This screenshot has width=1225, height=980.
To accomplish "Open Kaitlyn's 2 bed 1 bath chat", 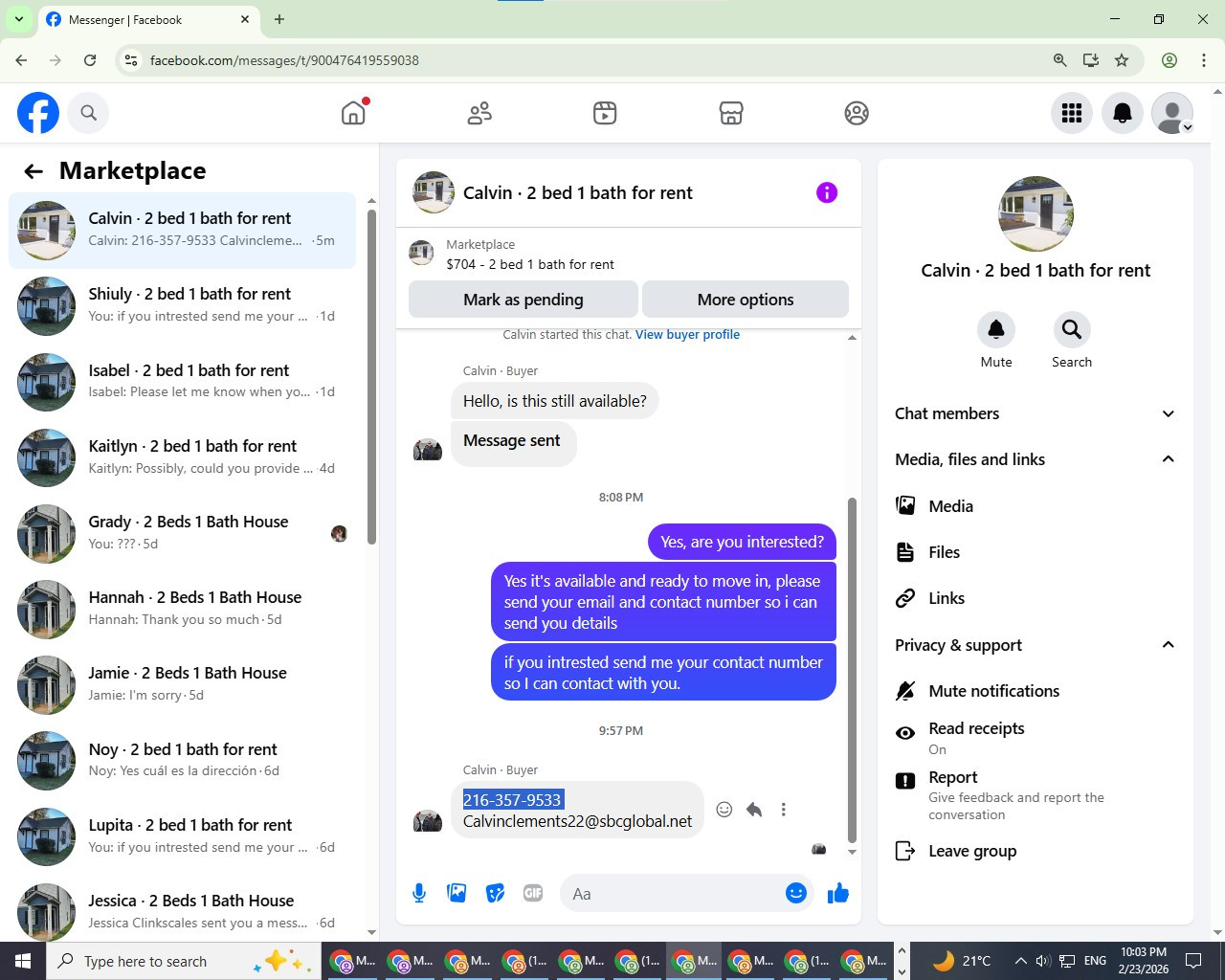I will (182, 457).
